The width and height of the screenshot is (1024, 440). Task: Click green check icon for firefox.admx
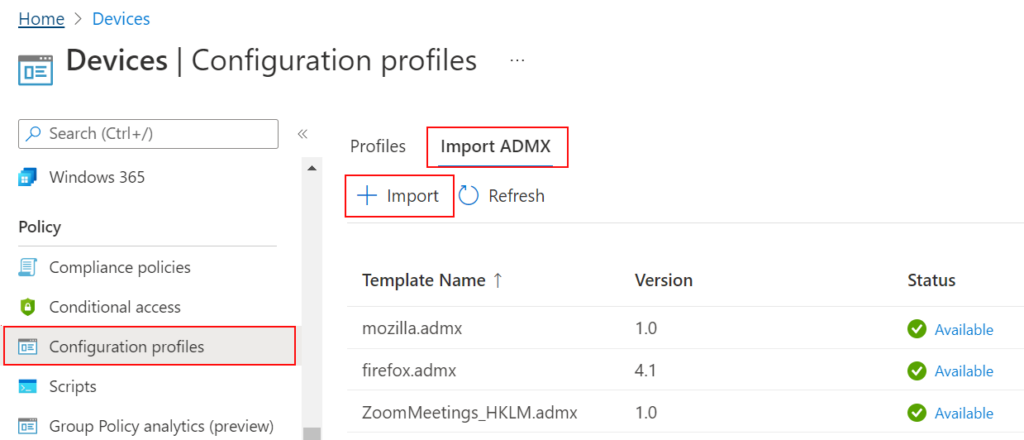[917, 371]
